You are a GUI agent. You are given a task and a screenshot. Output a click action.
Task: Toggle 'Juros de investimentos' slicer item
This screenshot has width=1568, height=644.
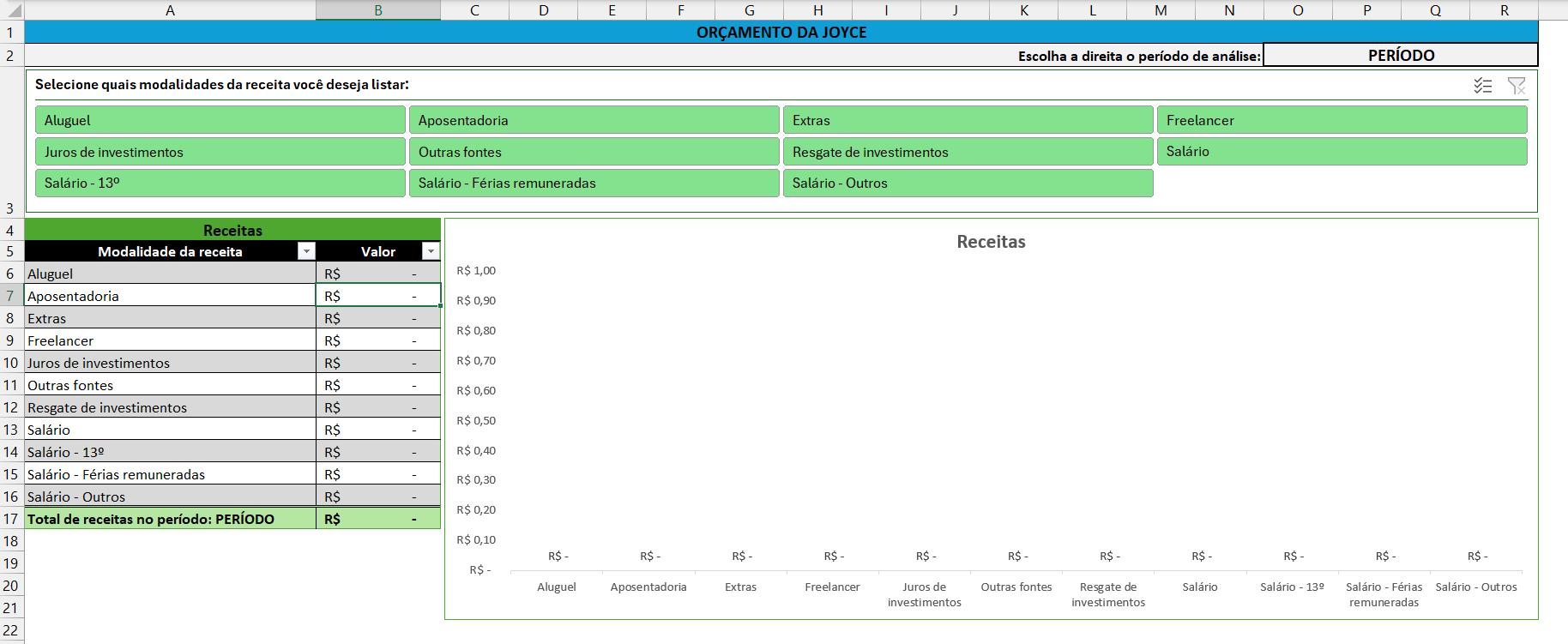[x=220, y=152]
